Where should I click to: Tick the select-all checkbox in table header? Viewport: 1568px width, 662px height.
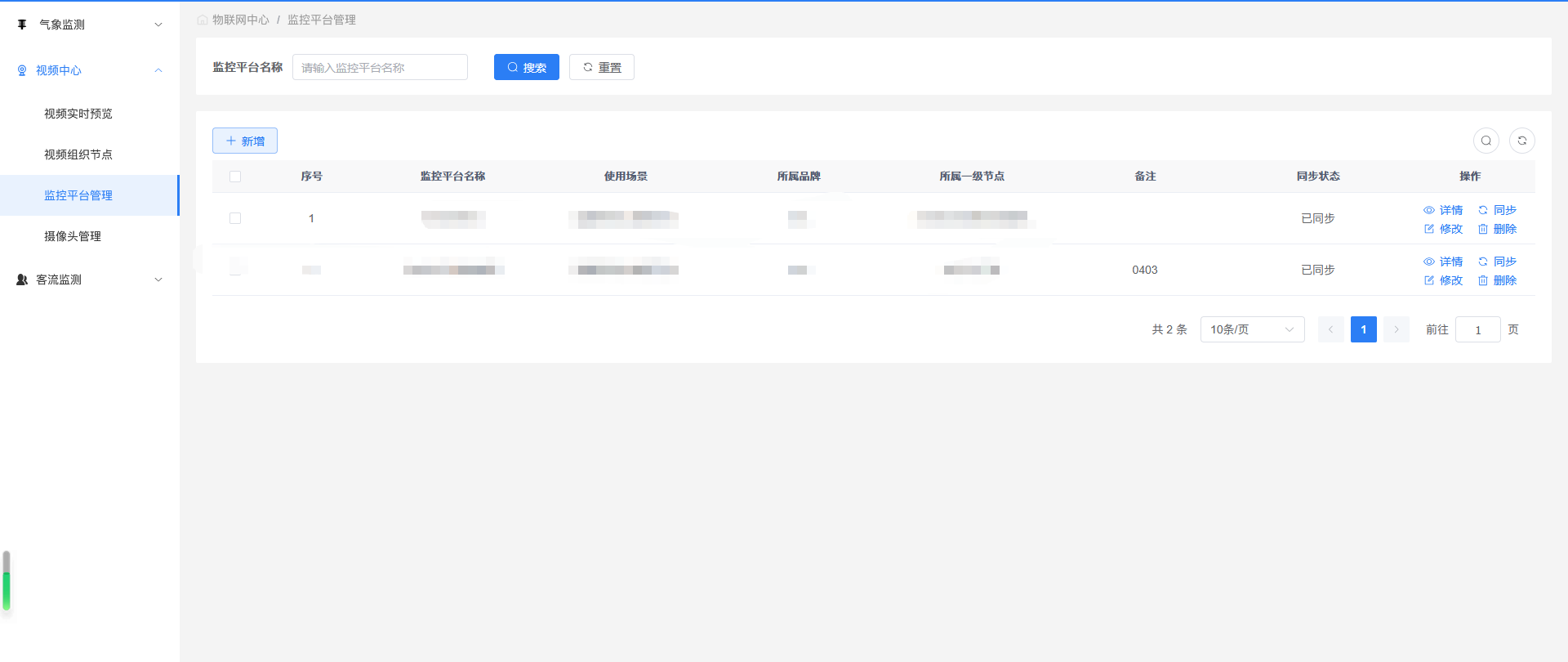pyautogui.click(x=235, y=177)
